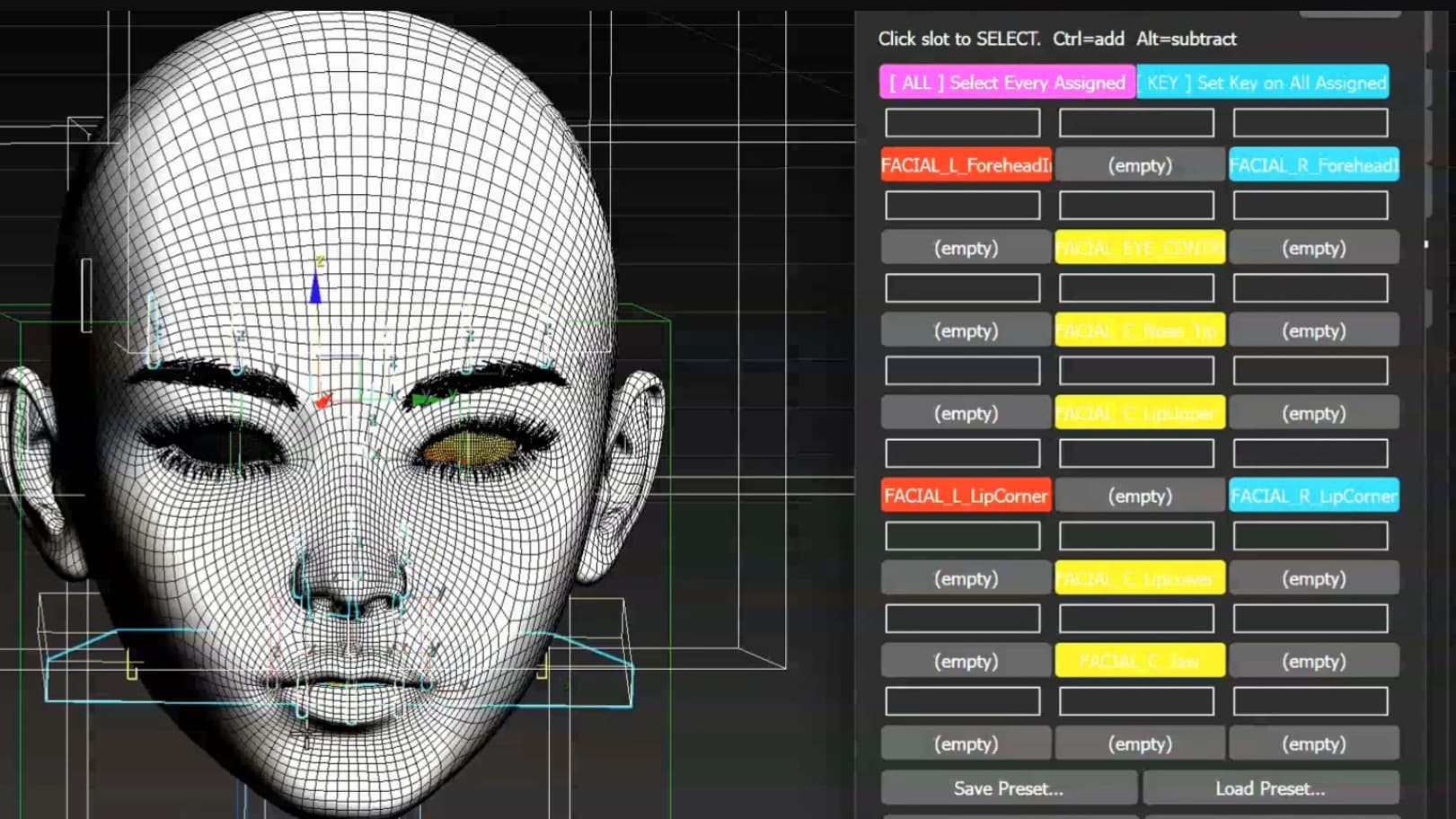Click KEY Set Key on All Assigned
The width and height of the screenshot is (1456, 819).
coord(1263,83)
